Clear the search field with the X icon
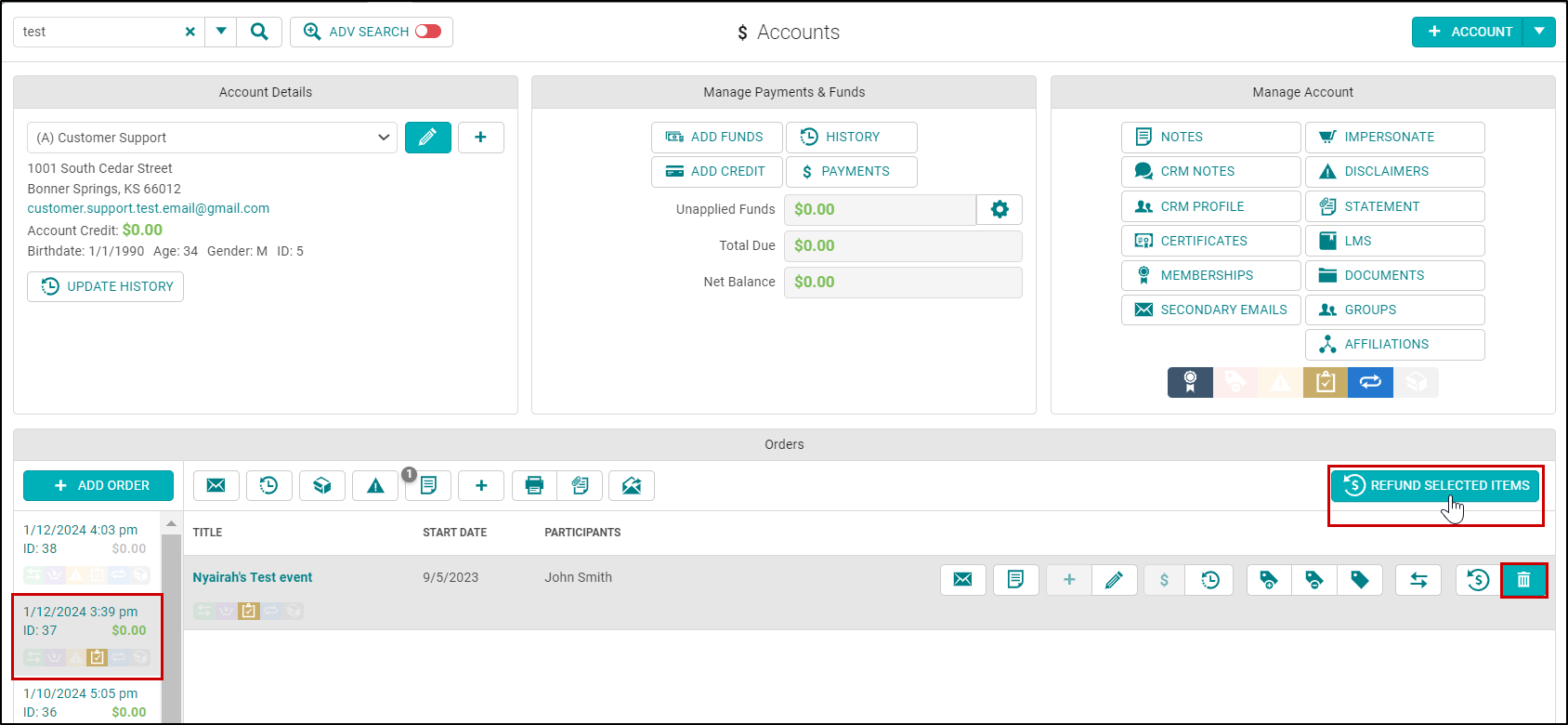Viewport: 1568px width, 725px height. pos(190,32)
